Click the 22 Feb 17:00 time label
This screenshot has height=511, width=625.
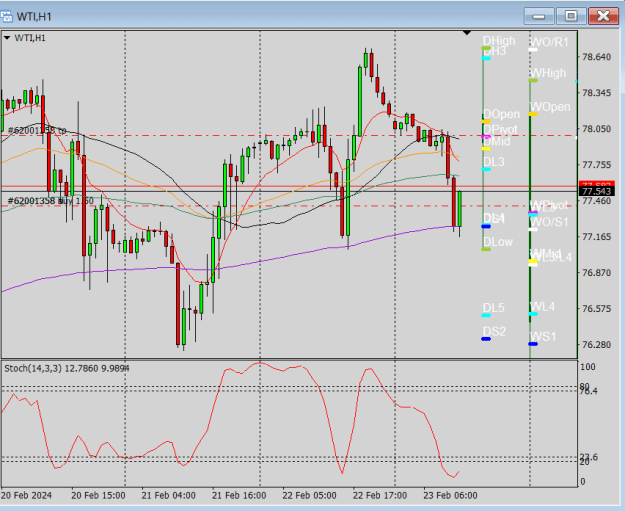click(380, 495)
